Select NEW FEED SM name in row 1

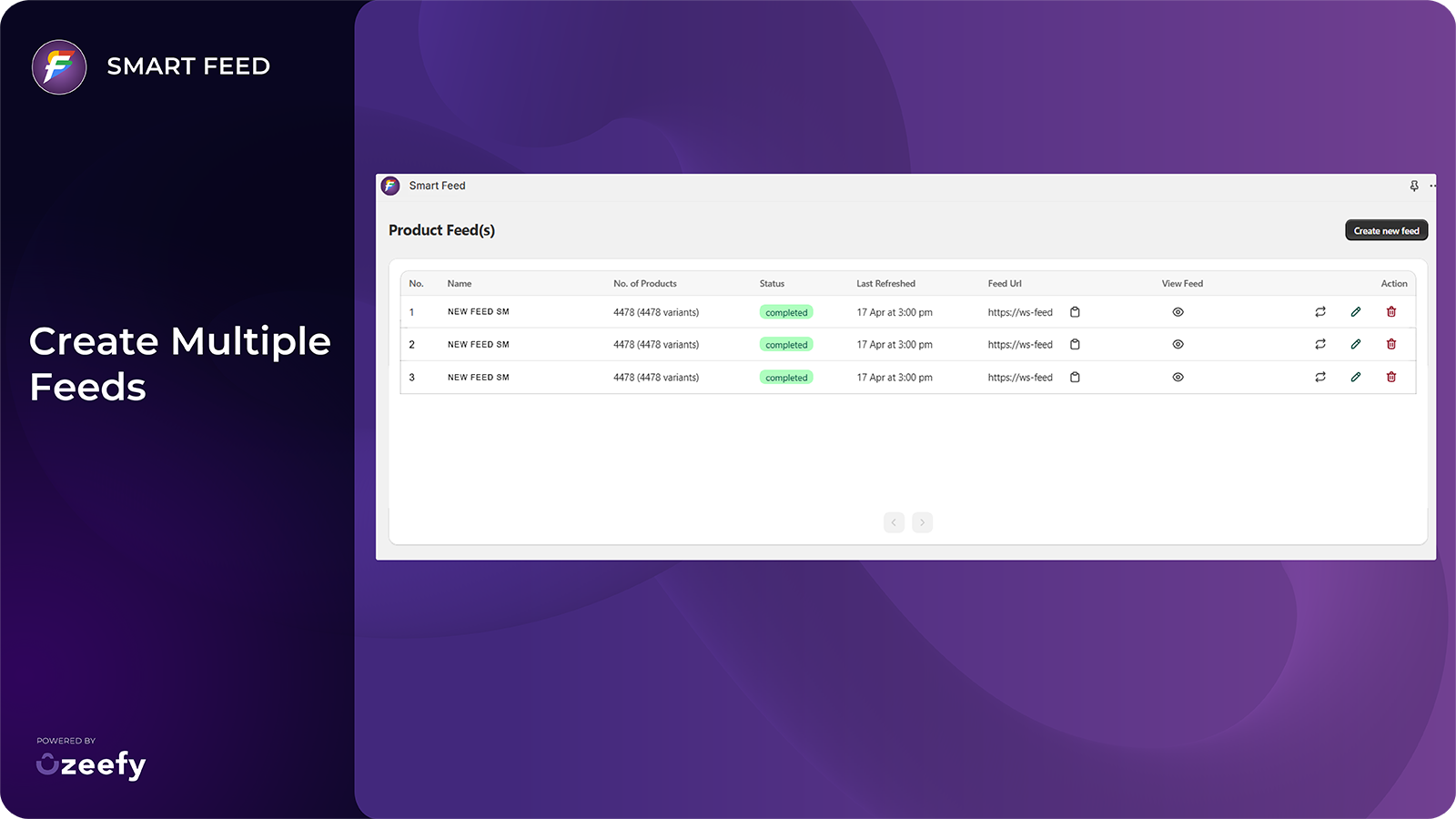tap(479, 312)
